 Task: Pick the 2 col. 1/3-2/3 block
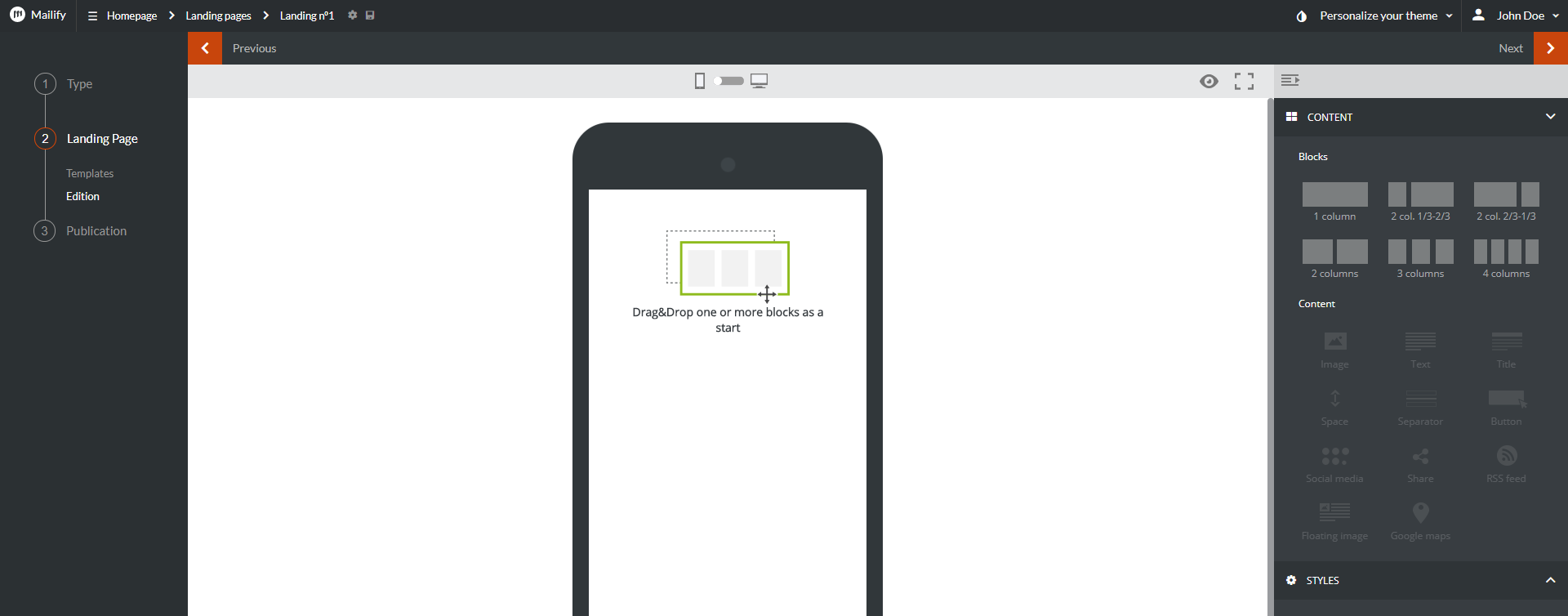tap(1420, 202)
